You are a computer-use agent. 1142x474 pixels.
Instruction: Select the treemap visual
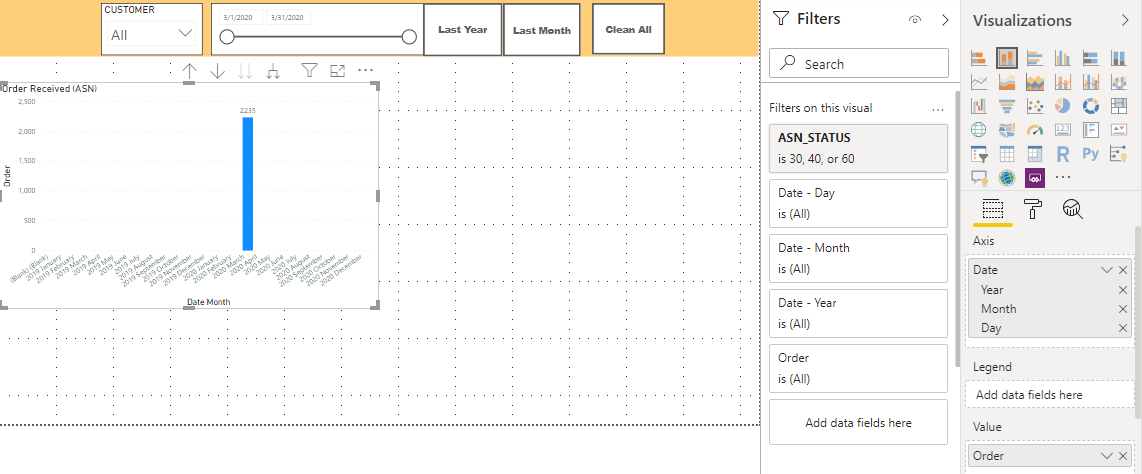pyautogui.click(x=1118, y=106)
